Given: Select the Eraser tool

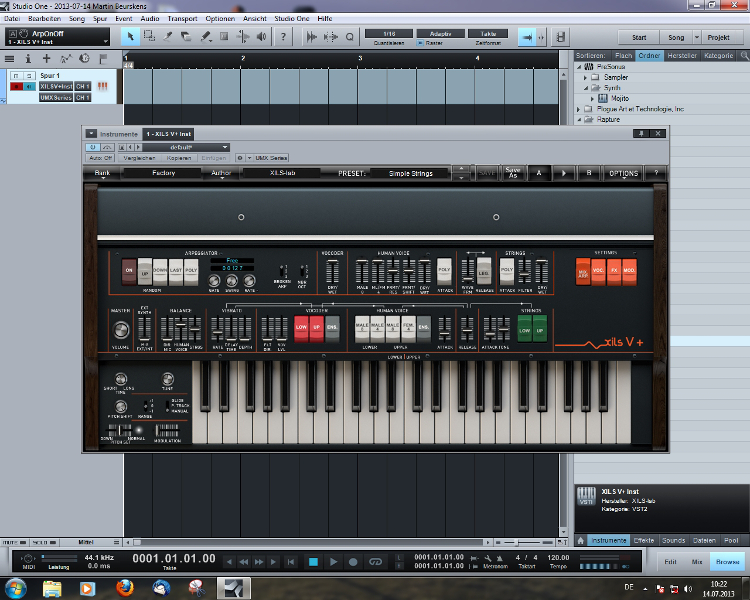Looking at the screenshot, I should pyautogui.click(x=186, y=37).
